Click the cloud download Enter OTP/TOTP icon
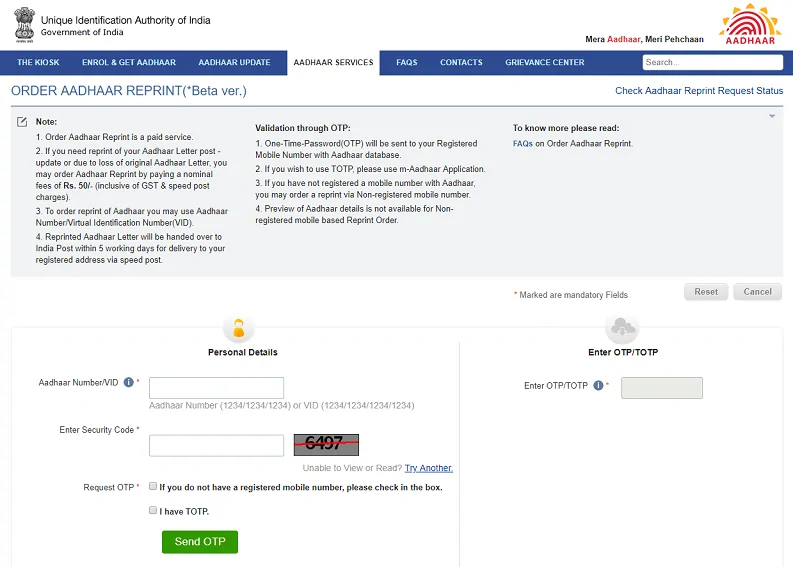Viewport: 793px width, 567px height. (x=623, y=328)
